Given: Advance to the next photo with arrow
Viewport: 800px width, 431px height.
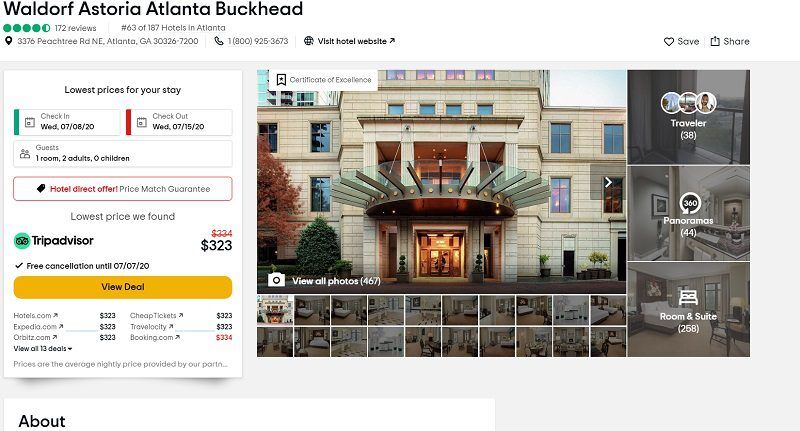Looking at the screenshot, I should click(608, 182).
